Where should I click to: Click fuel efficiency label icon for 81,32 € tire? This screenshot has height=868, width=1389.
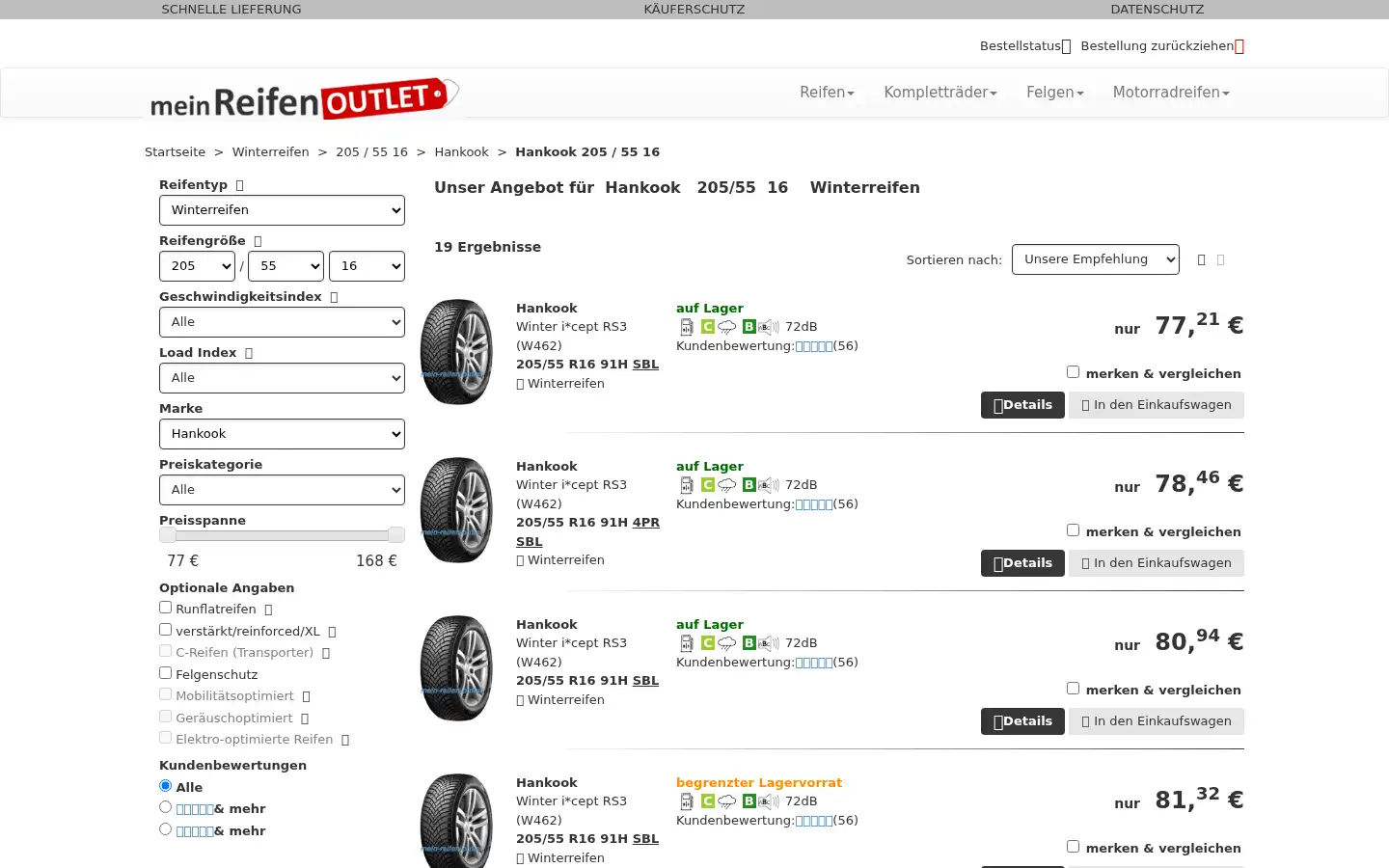tap(687, 801)
